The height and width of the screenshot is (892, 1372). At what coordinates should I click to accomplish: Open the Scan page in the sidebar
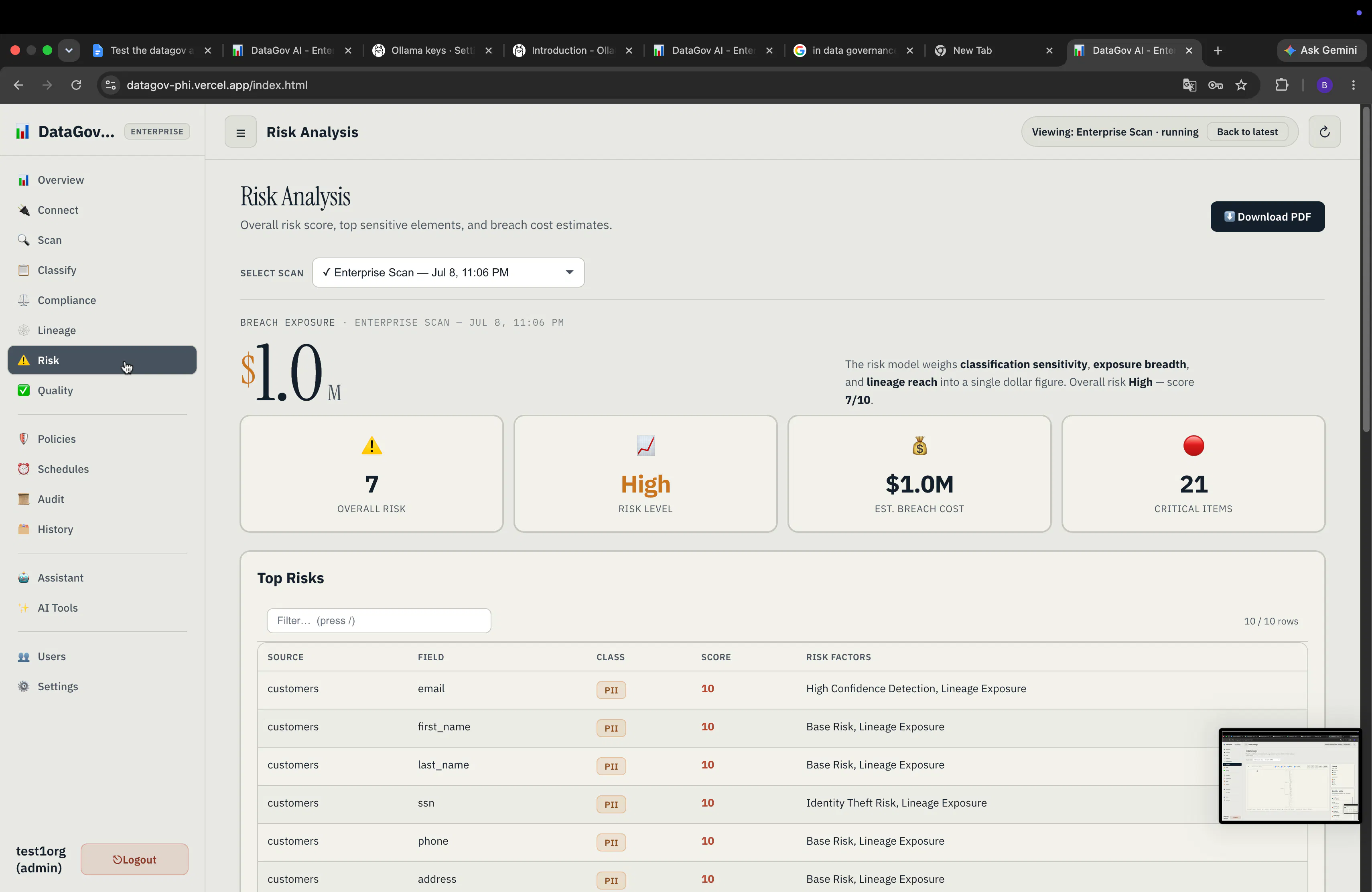[x=102, y=240]
